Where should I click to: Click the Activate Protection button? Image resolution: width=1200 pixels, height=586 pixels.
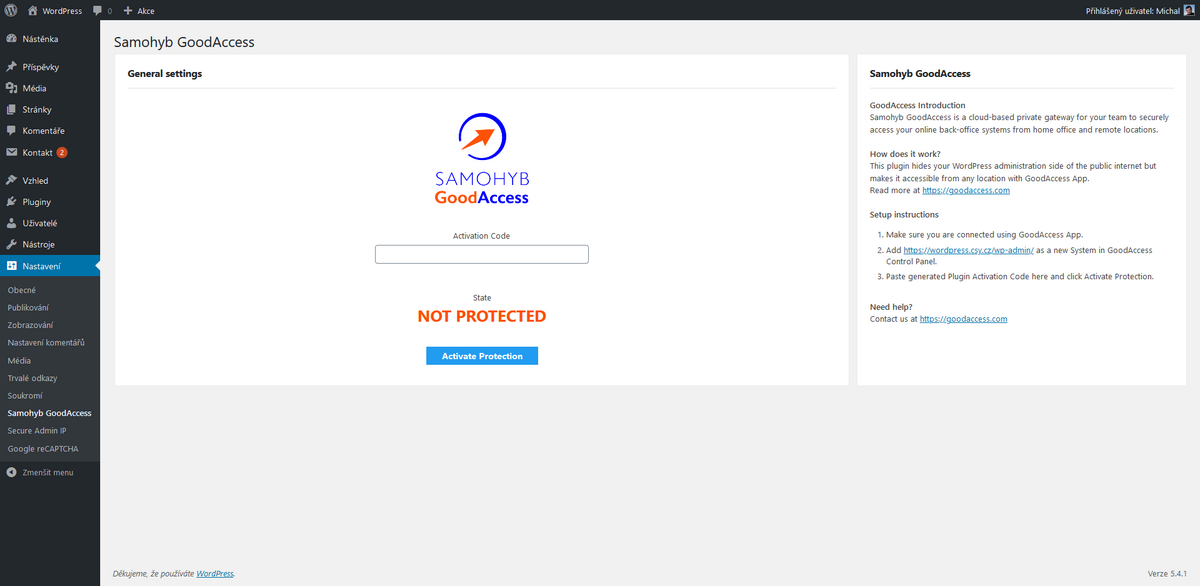pyautogui.click(x=482, y=356)
